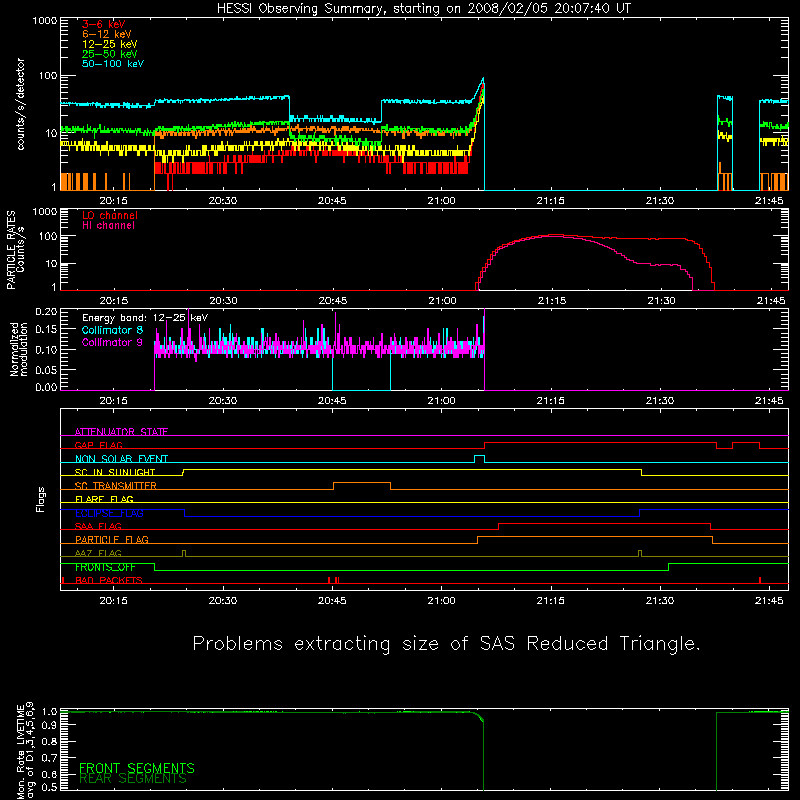The image size is (800, 800).
Task: Click the 0.9 label on livetime axis
Action: [x=49, y=724]
